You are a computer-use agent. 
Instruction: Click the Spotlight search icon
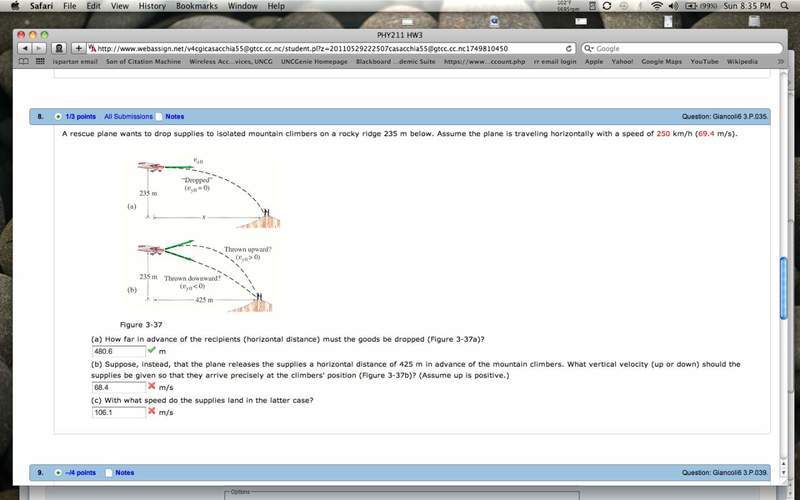click(785, 6)
